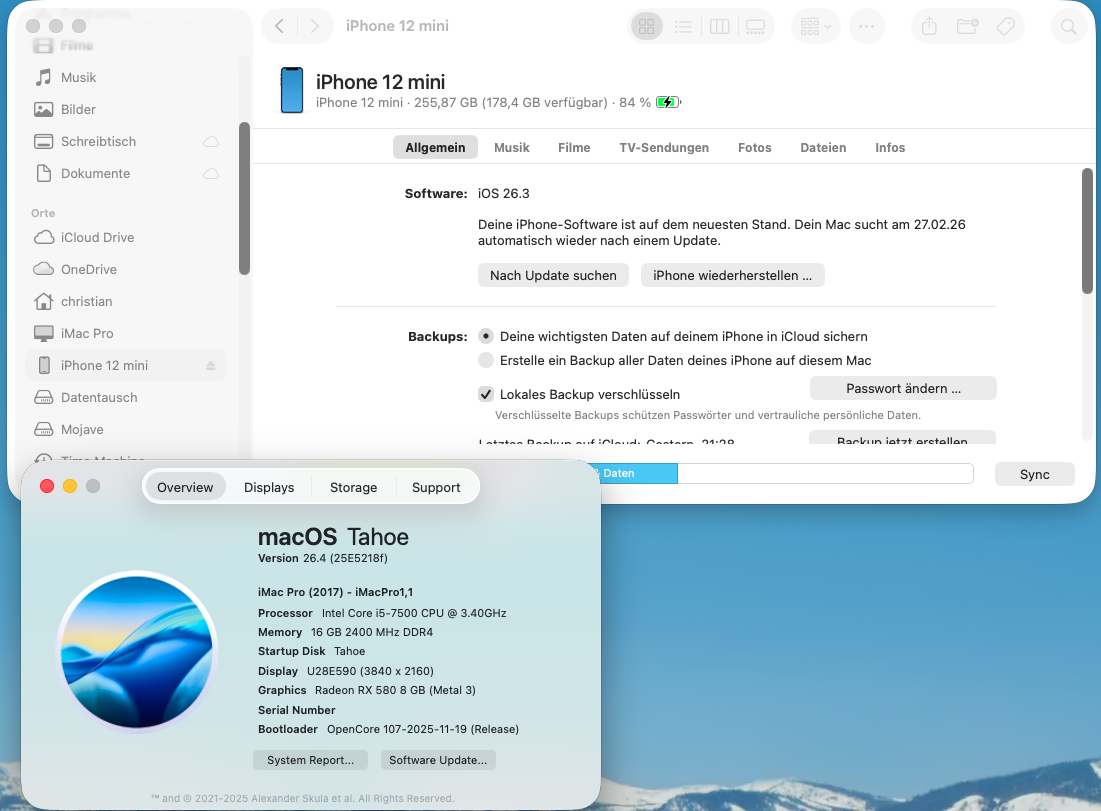
Task: Go back with the Finder back arrow
Action: coord(279,26)
